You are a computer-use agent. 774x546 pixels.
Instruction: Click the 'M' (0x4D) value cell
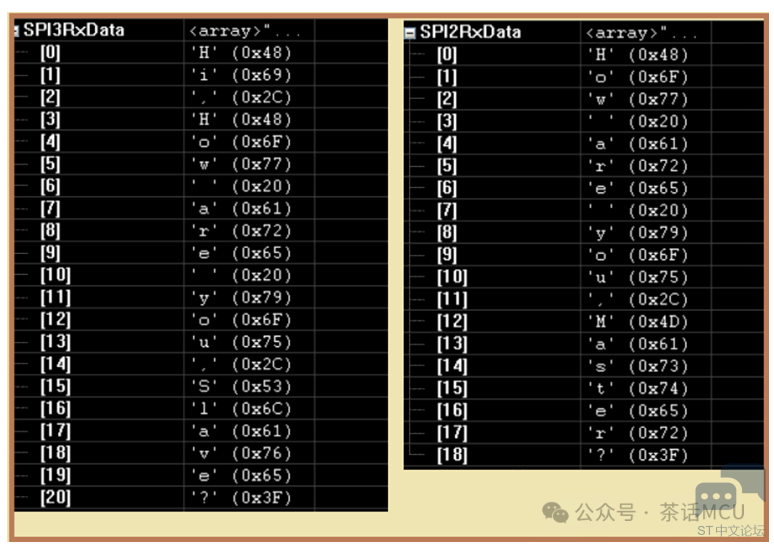[637, 321]
